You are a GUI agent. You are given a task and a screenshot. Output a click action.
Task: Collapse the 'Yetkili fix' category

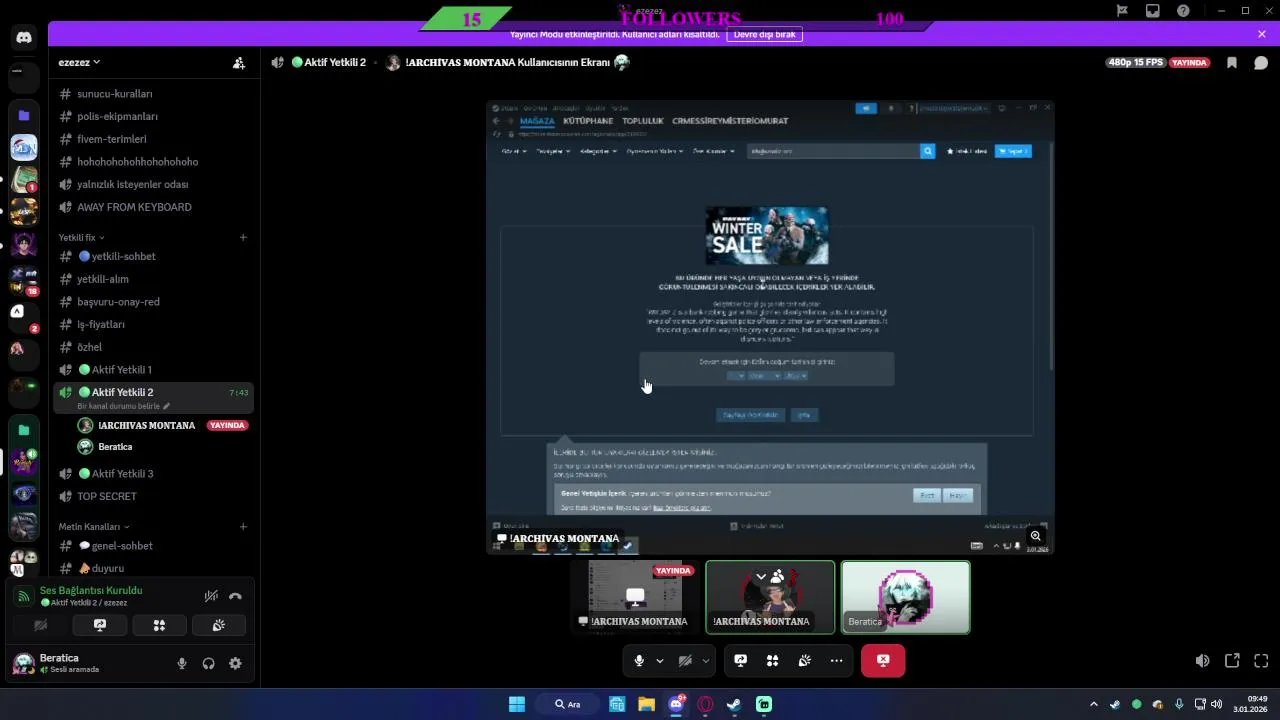(82, 237)
